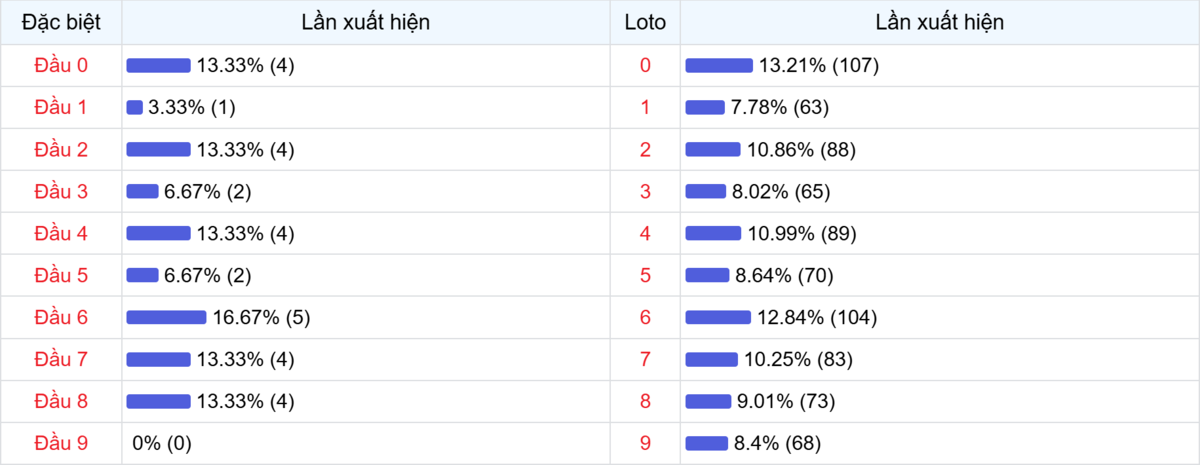Click the red "Đầu 0" link
The image size is (1200, 465).
click(61, 65)
